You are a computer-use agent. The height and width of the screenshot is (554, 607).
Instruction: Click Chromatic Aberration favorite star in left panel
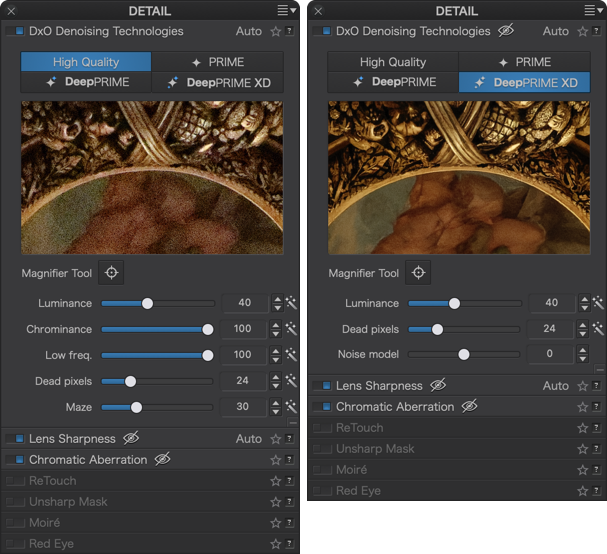click(x=276, y=460)
